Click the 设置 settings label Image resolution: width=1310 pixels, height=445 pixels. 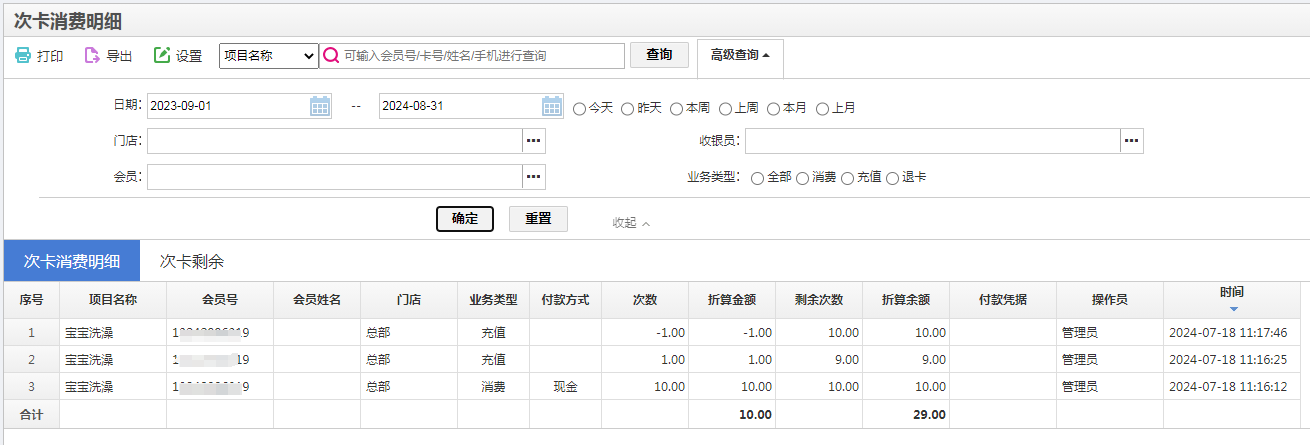(x=189, y=57)
